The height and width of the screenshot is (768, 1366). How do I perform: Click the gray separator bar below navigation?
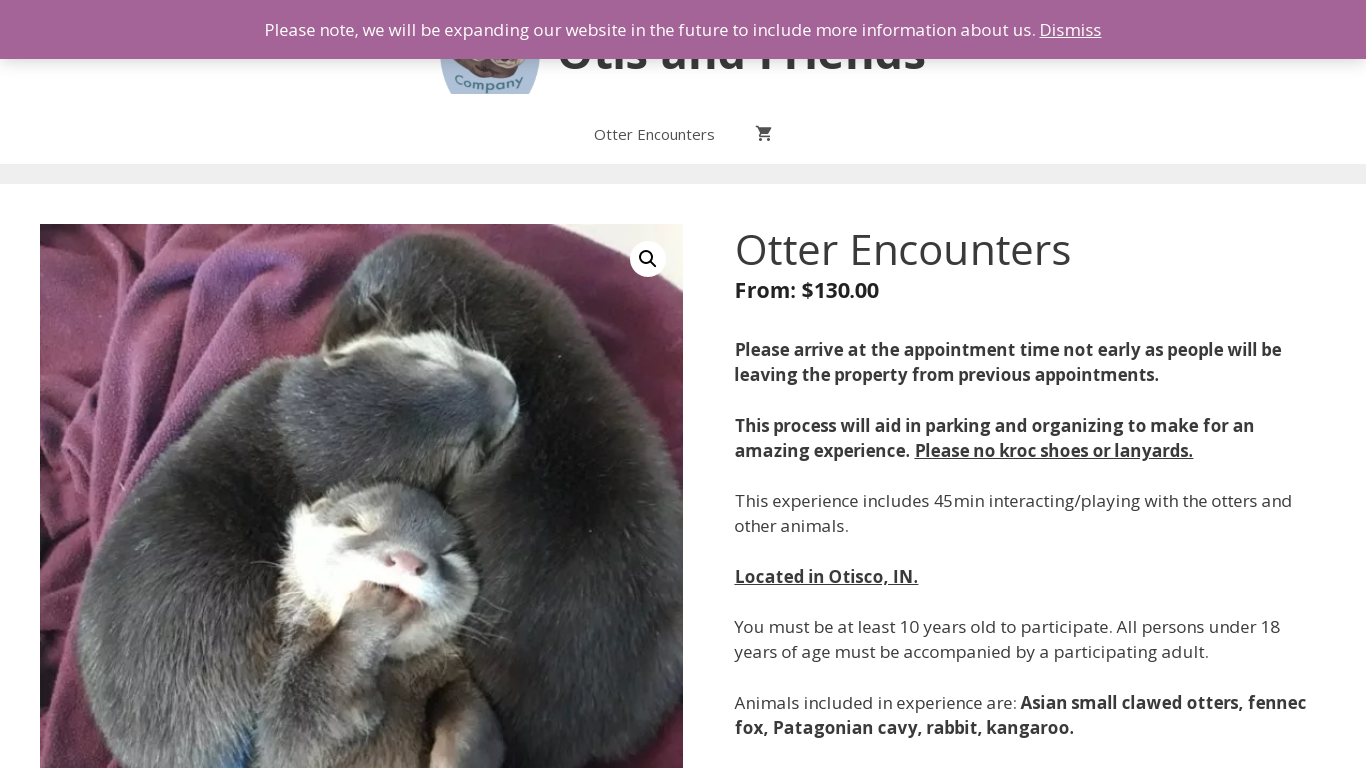point(683,174)
